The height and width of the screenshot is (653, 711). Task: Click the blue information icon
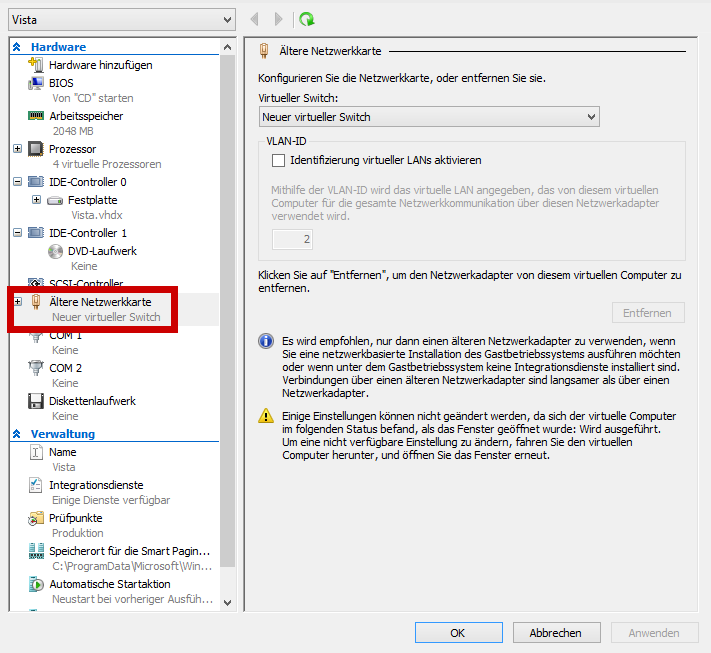click(x=266, y=341)
